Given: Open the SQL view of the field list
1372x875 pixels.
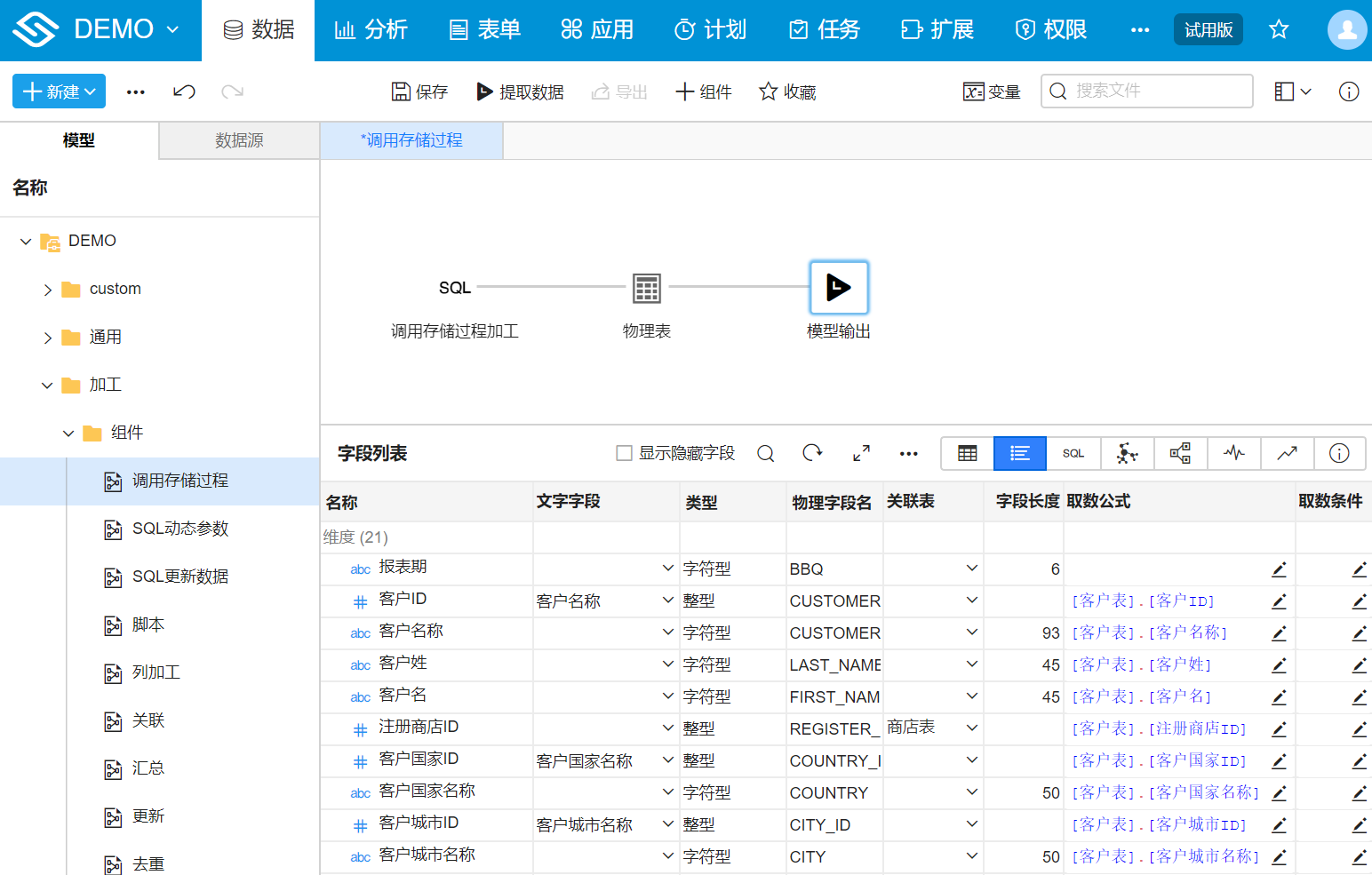Looking at the screenshot, I should click(1073, 453).
